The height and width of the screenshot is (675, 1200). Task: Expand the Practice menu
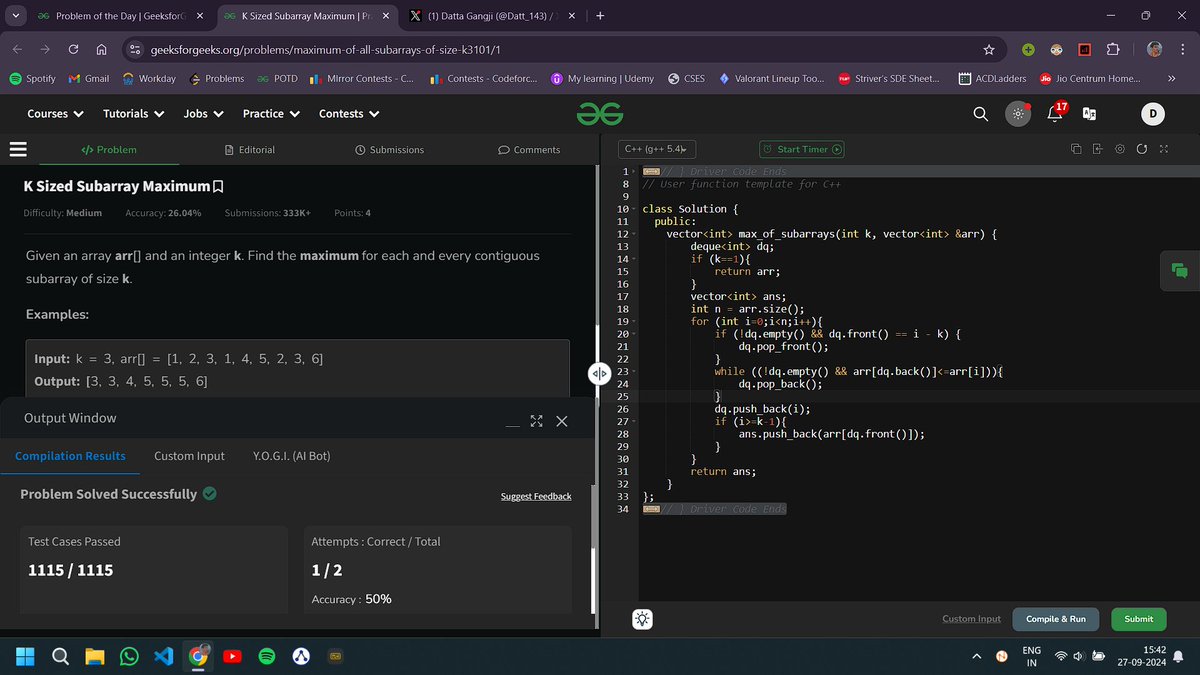(271, 114)
